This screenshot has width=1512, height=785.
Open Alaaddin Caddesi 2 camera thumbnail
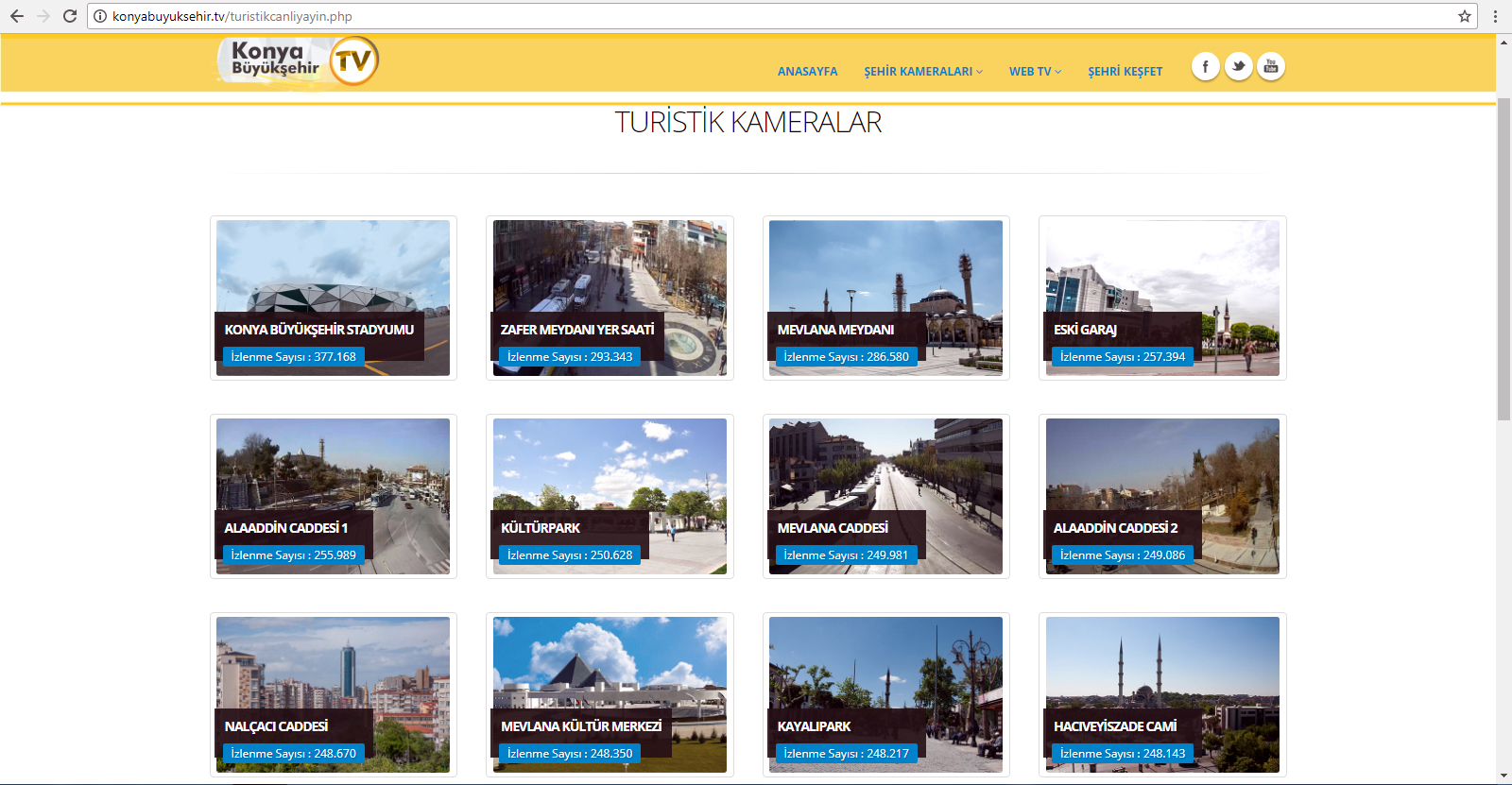[1162, 496]
